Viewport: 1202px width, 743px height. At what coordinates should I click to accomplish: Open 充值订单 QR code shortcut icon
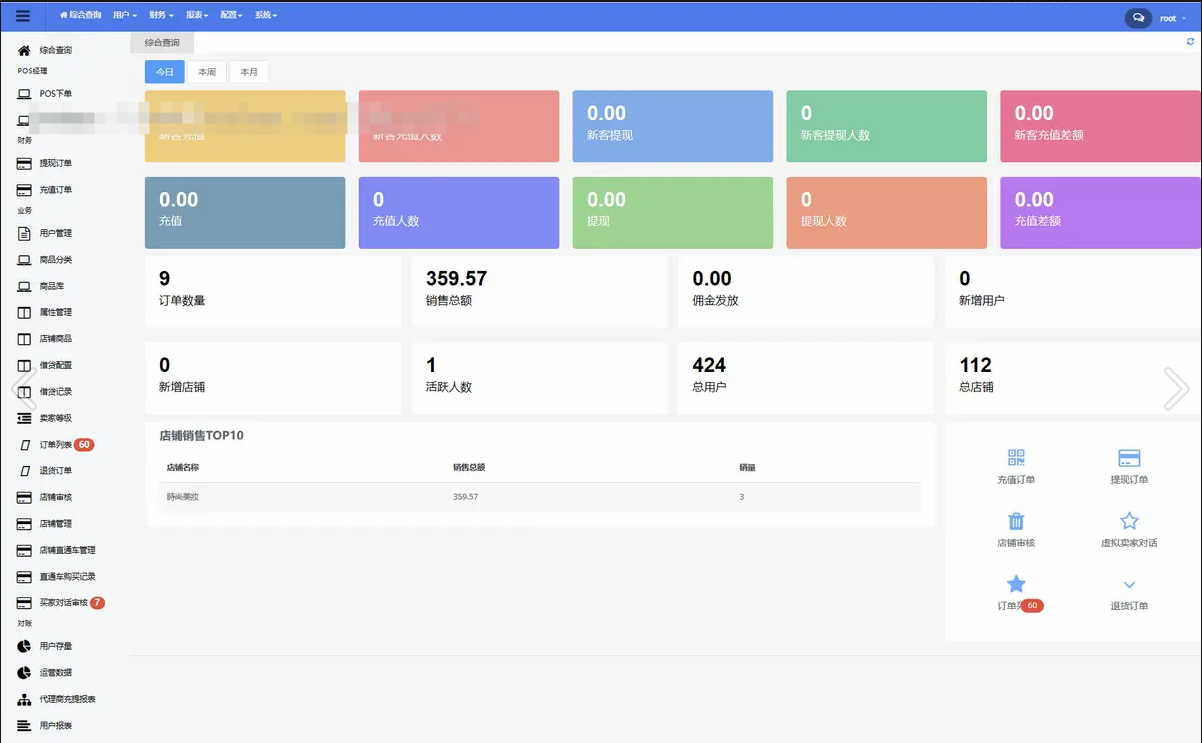pyautogui.click(x=1016, y=458)
